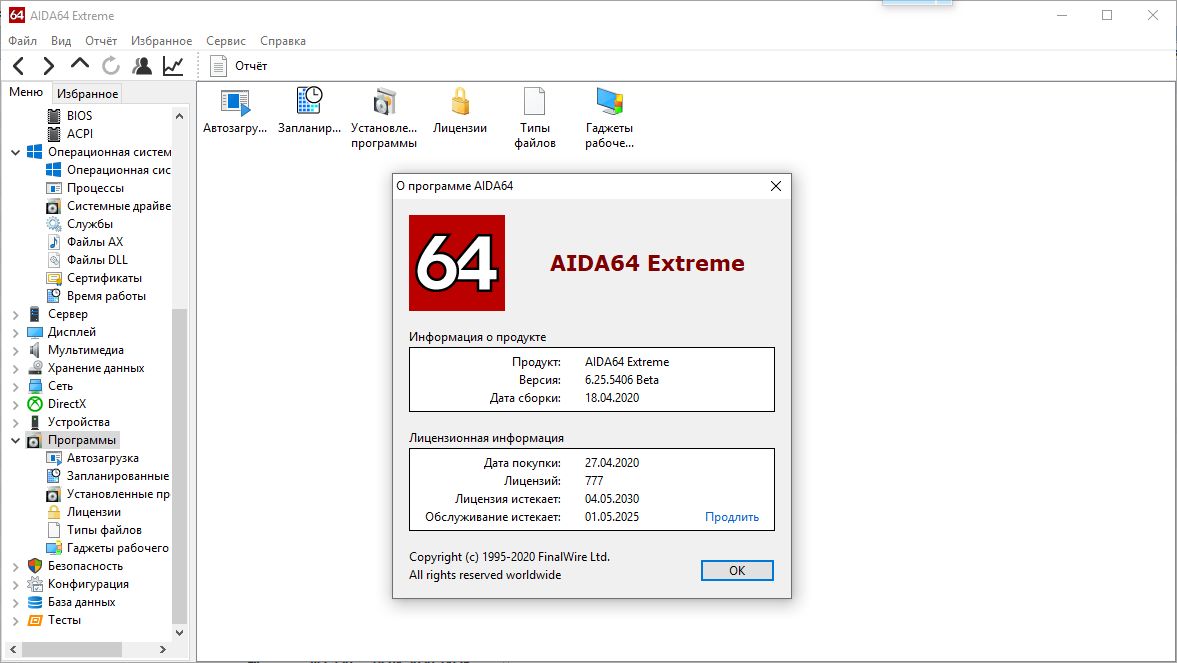Viewport: 1177px width, 663px height.
Task: Switch to the Избранное tab in sidebar
Action: pyautogui.click(x=87, y=94)
